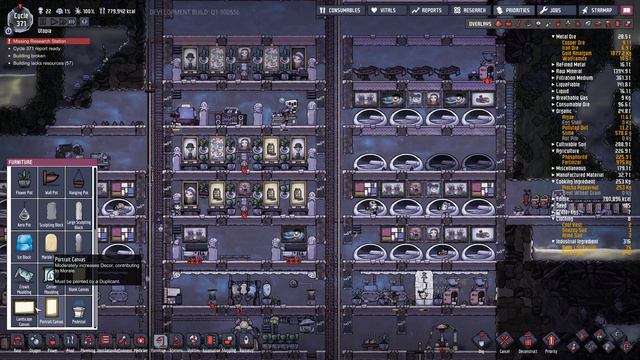Activate the Deconstruct tool
Image resolution: width=640 pixels, height=360 pixels.
(x=527, y=341)
